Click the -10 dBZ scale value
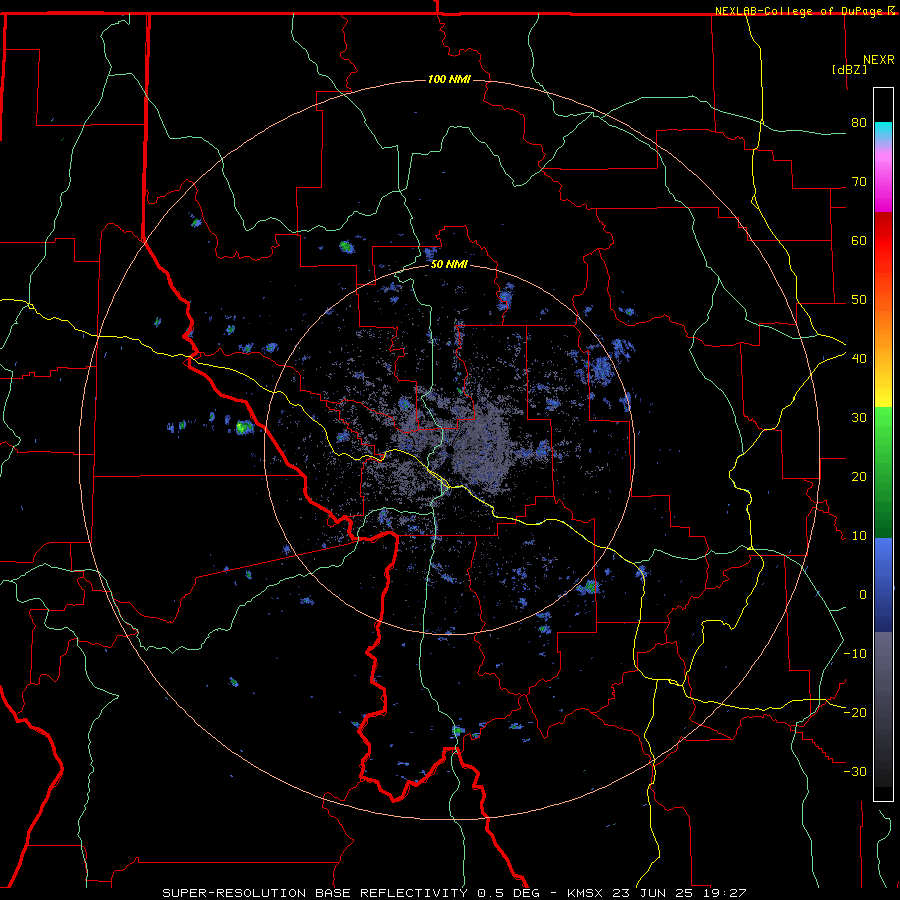900x900 pixels. tap(855, 654)
